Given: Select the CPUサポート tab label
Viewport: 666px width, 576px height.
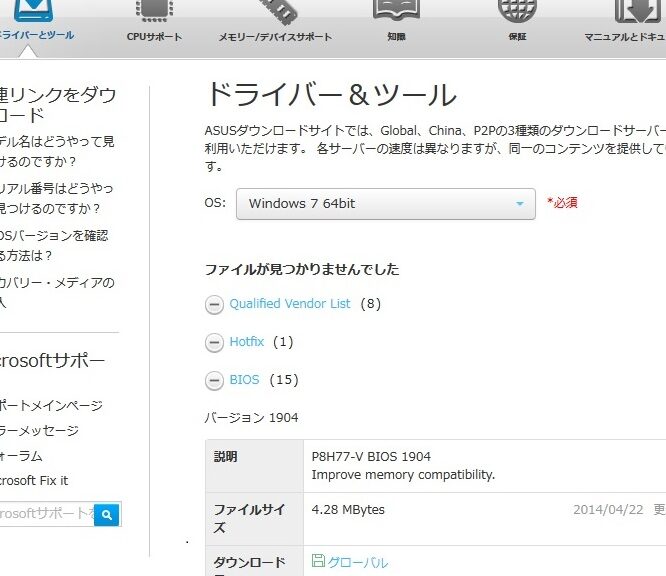Looking at the screenshot, I should tap(154, 37).
